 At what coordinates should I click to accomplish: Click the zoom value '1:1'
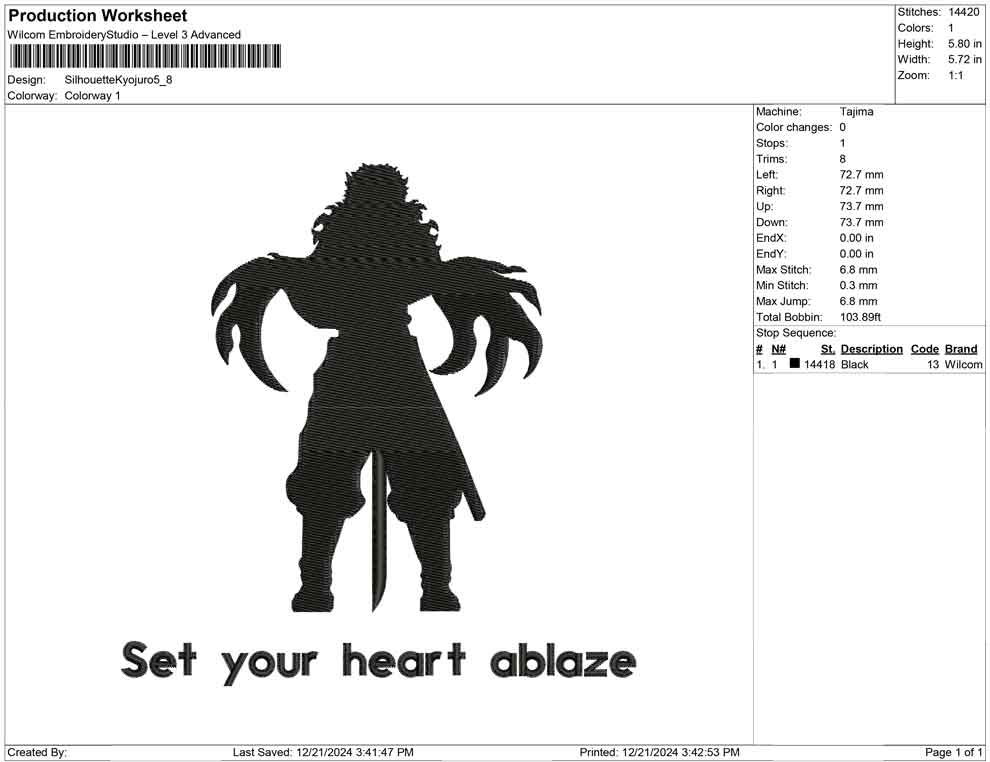pos(956,75)
